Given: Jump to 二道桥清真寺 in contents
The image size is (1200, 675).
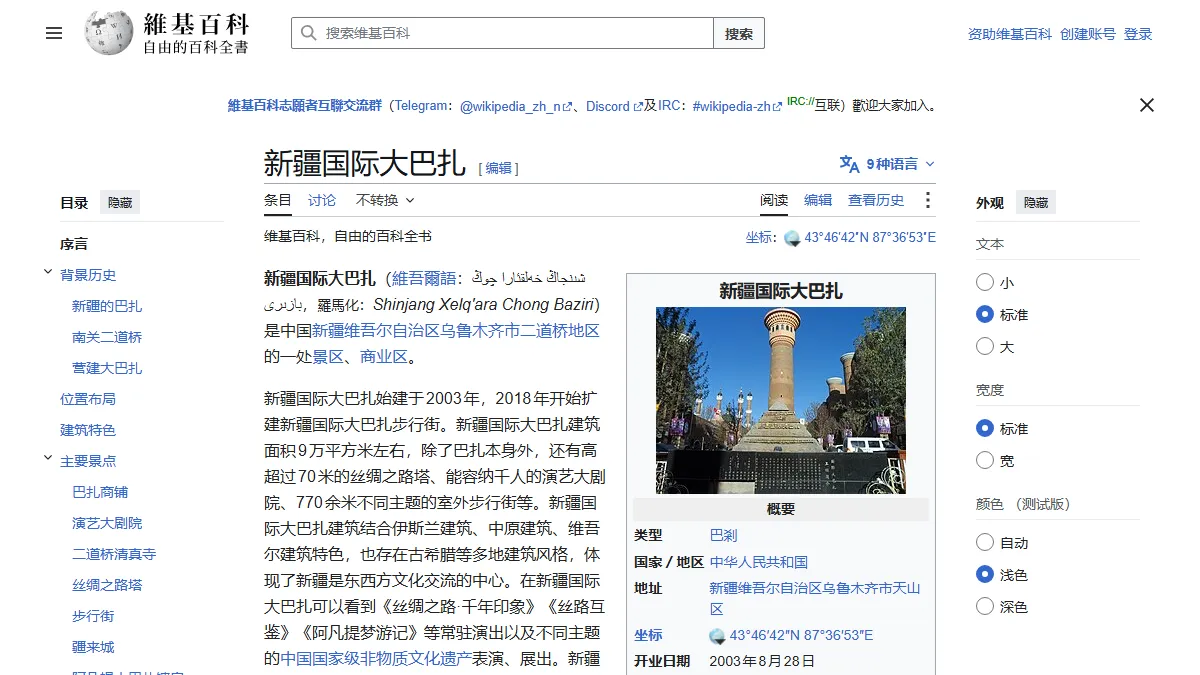Looking at the screenshot, I should [x=114, y=554].
